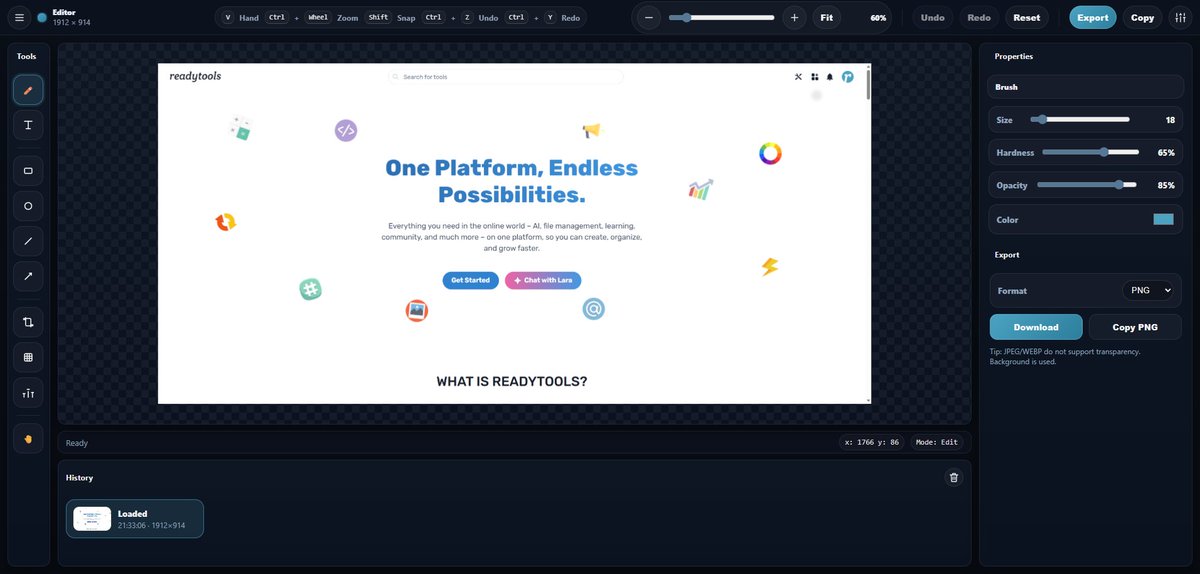Select the Hand pan tool
Image resolution: width=1200 pixels, height=574 pixels.
[x=28, y=438]
